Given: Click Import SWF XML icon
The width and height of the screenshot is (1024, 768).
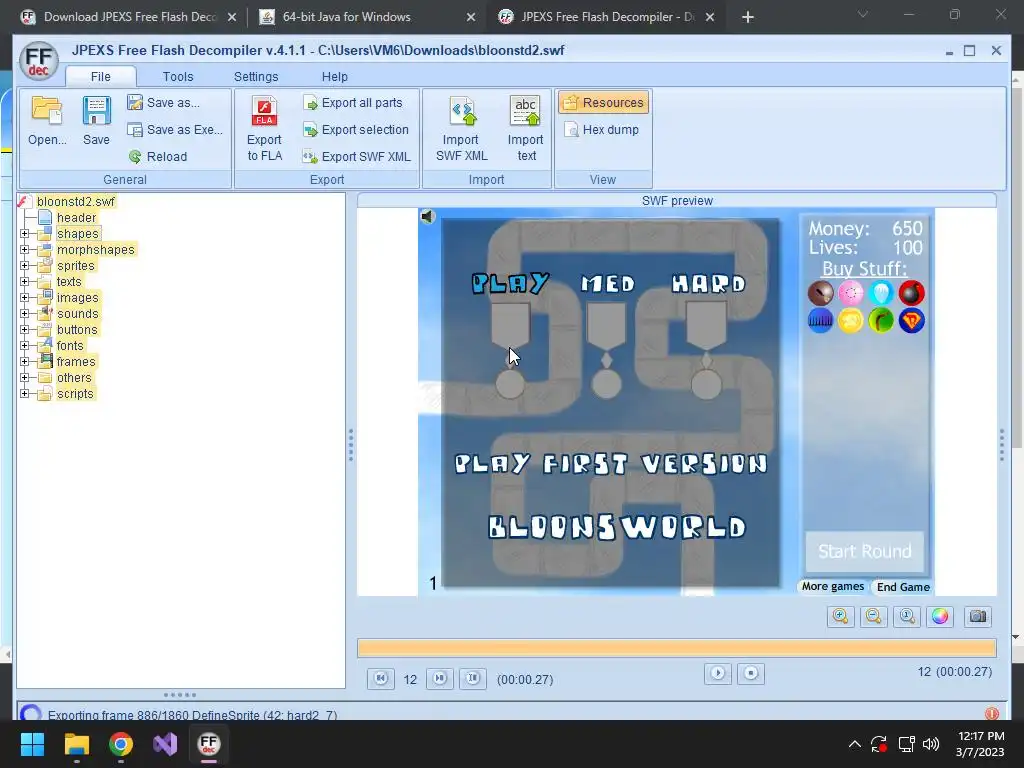Looking at the screenshot, I should point(462,111).
